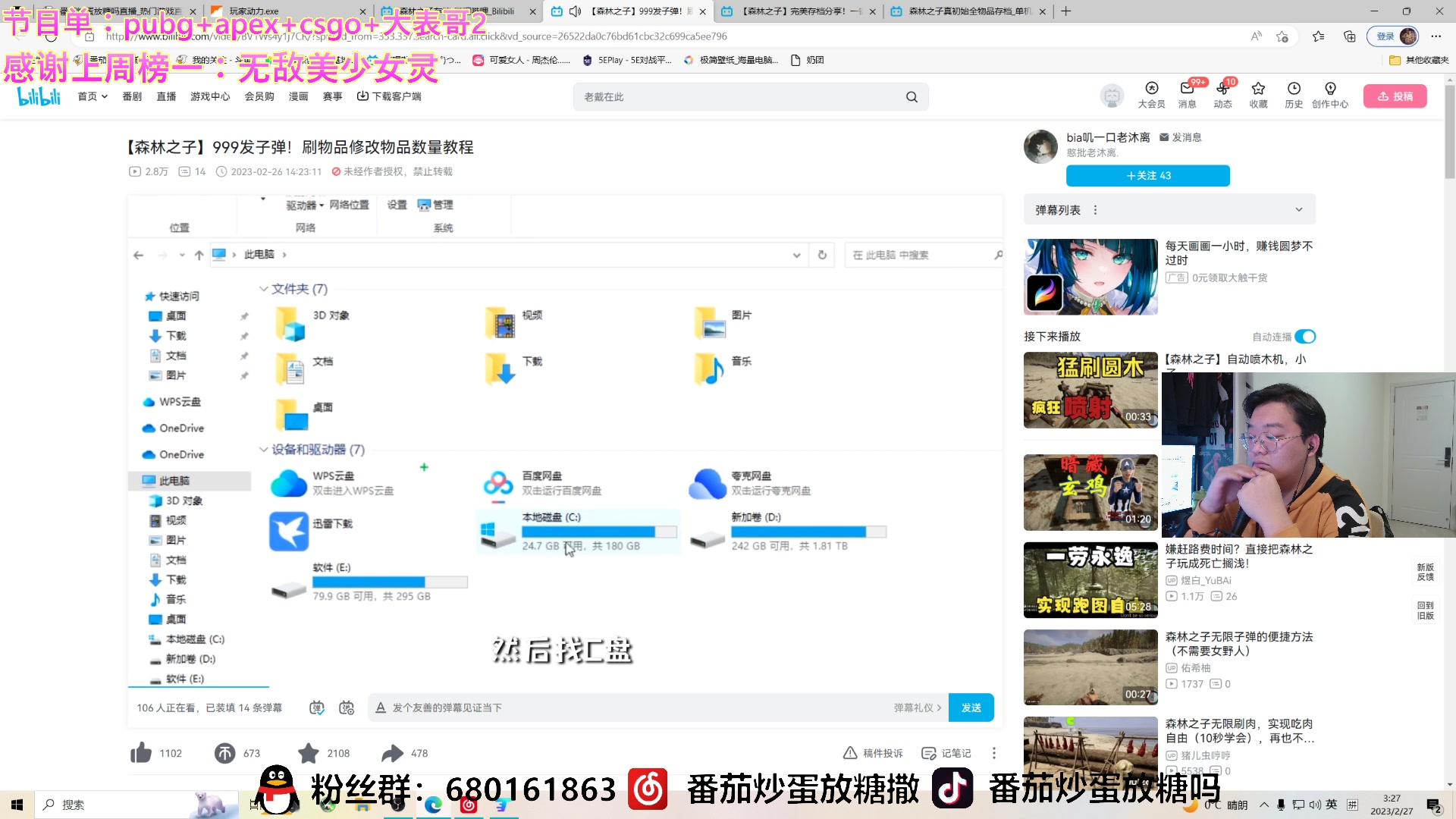Open the browser three-dot settings menu

pos(1436,36)
